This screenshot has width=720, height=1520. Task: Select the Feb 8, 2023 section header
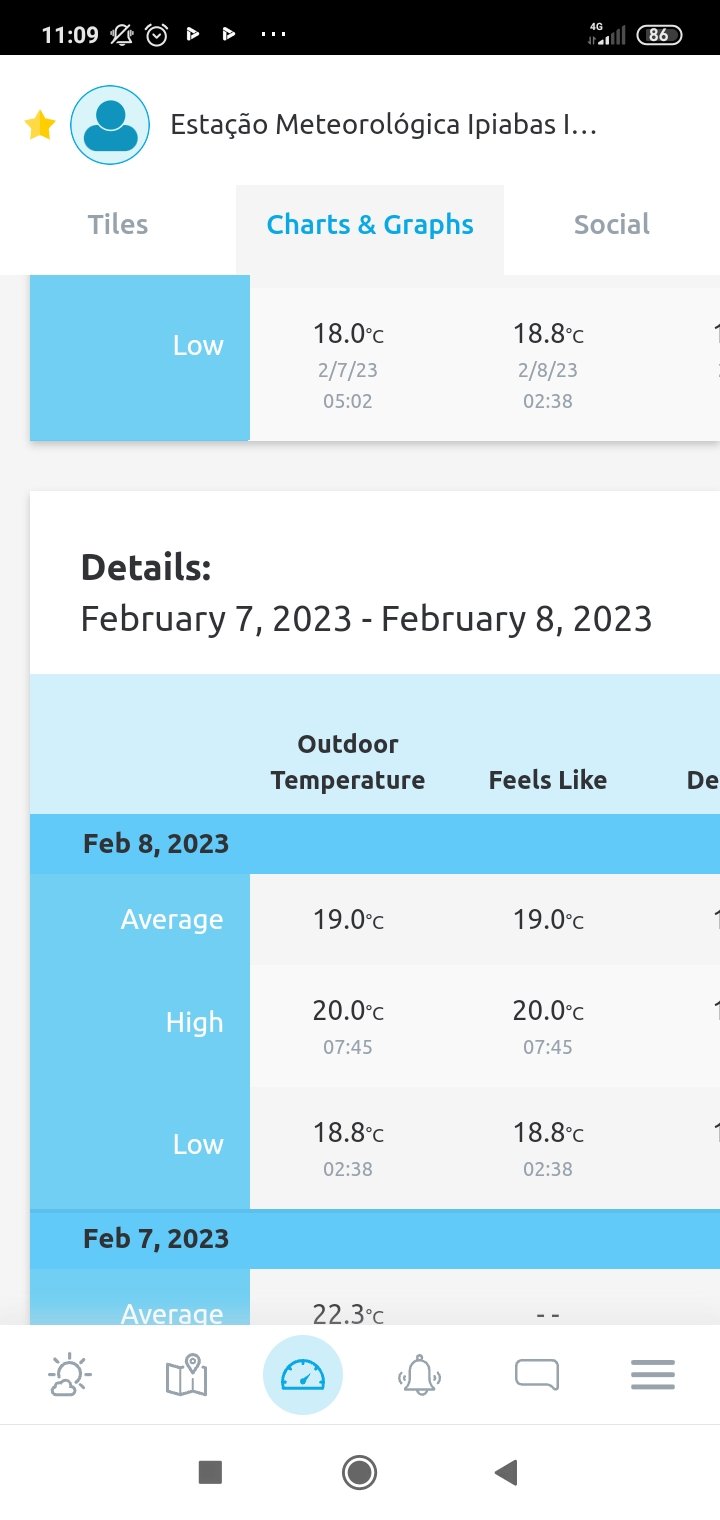coord(375,844)
